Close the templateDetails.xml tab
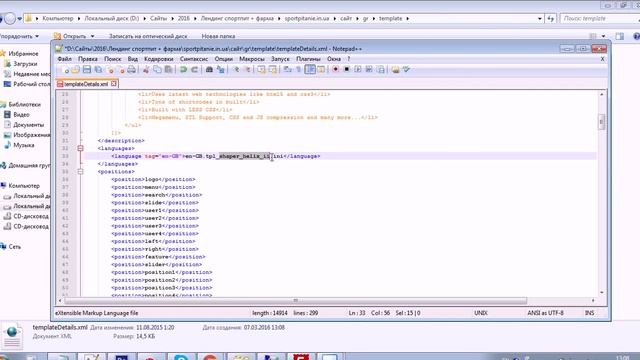 tap(114, 84)
